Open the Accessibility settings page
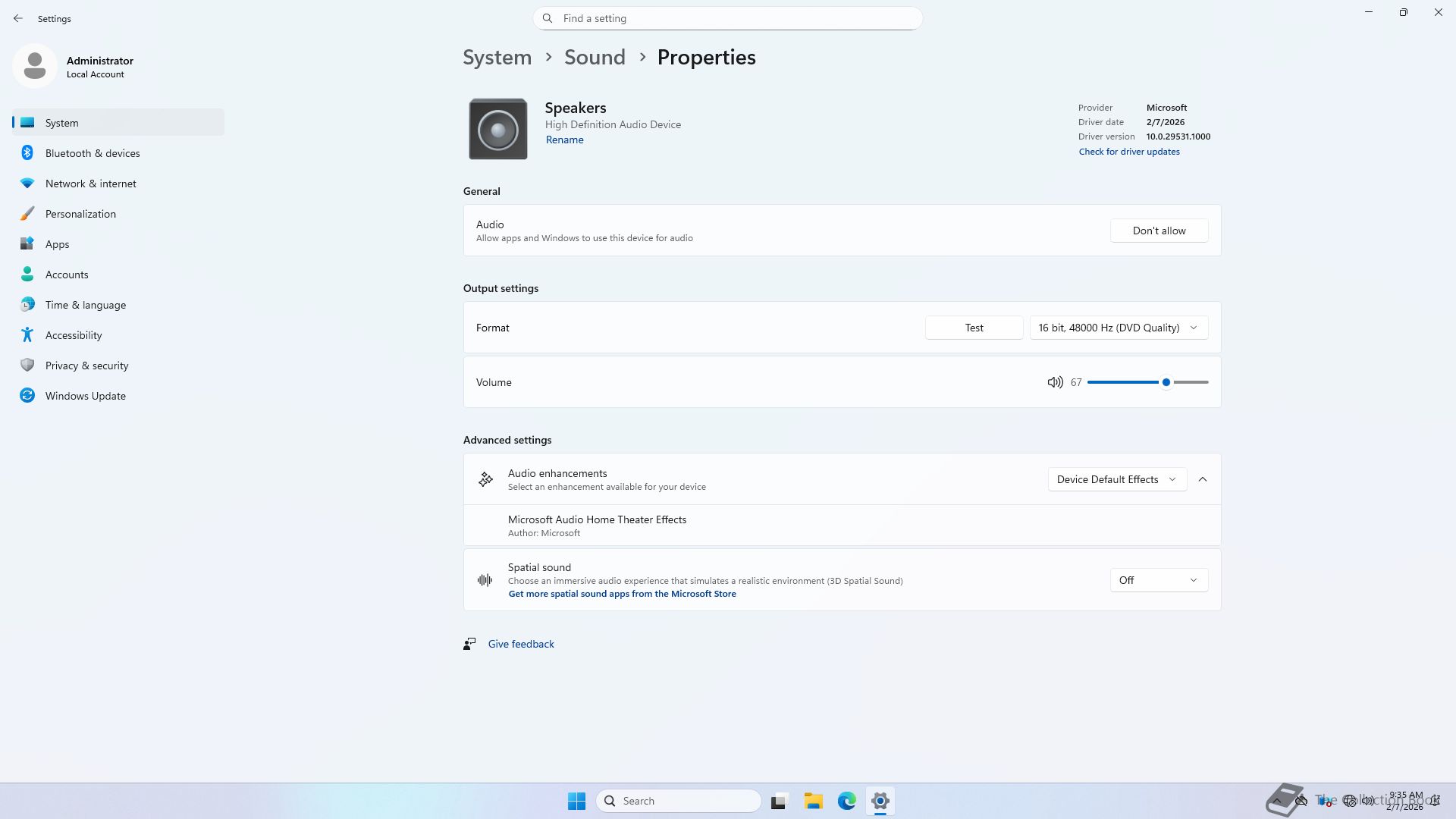Image resolution: width=1456 pixels, height=819 pixels. pos(74,335)
